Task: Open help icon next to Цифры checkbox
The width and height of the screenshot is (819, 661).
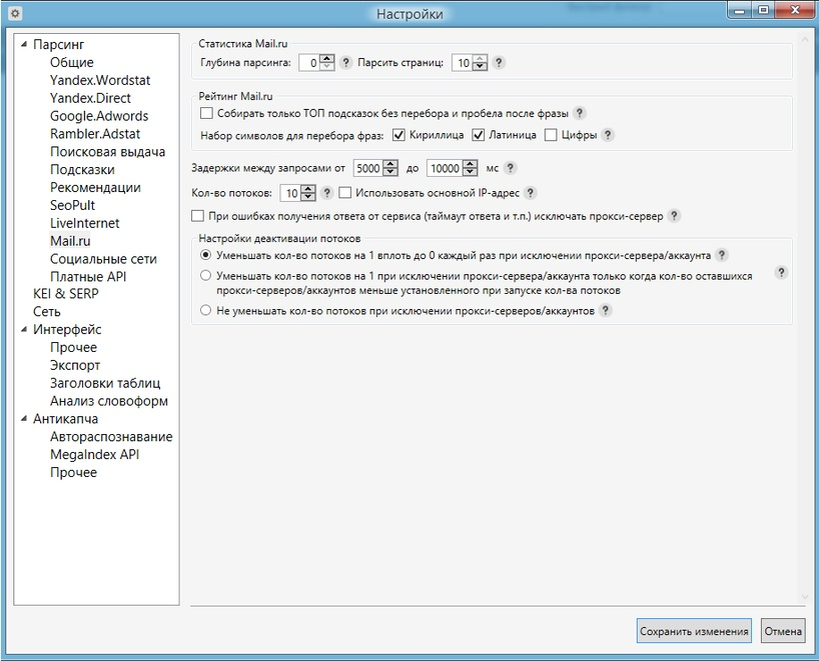Action: [607, 135]
